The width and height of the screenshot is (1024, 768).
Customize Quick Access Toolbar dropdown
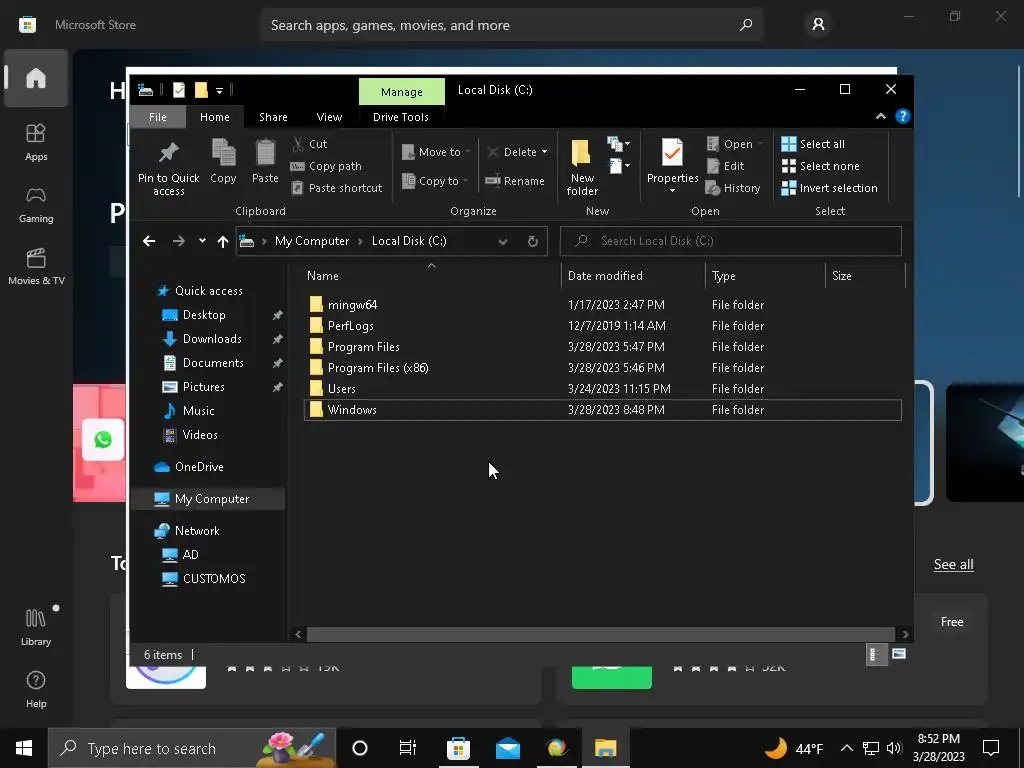219,90
